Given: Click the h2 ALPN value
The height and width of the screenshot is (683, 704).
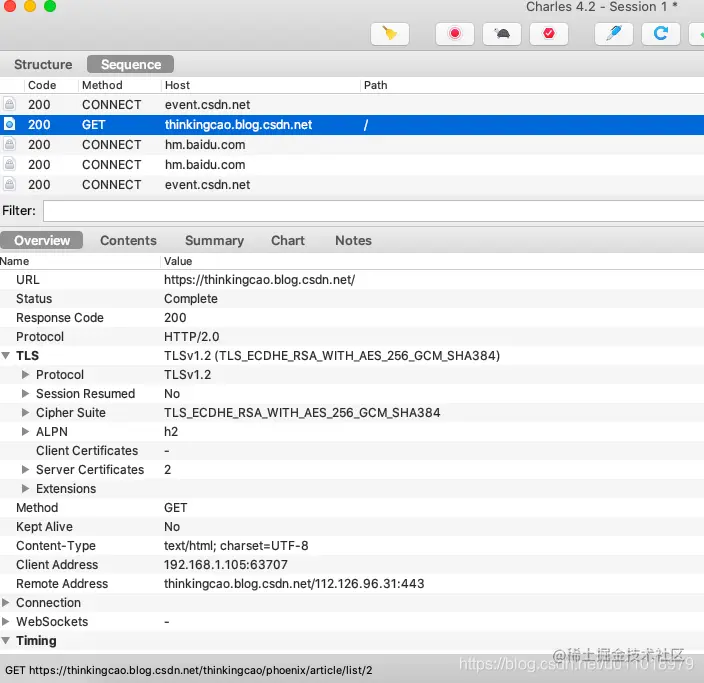Looking at the screenshot, I should click(171, 432).
